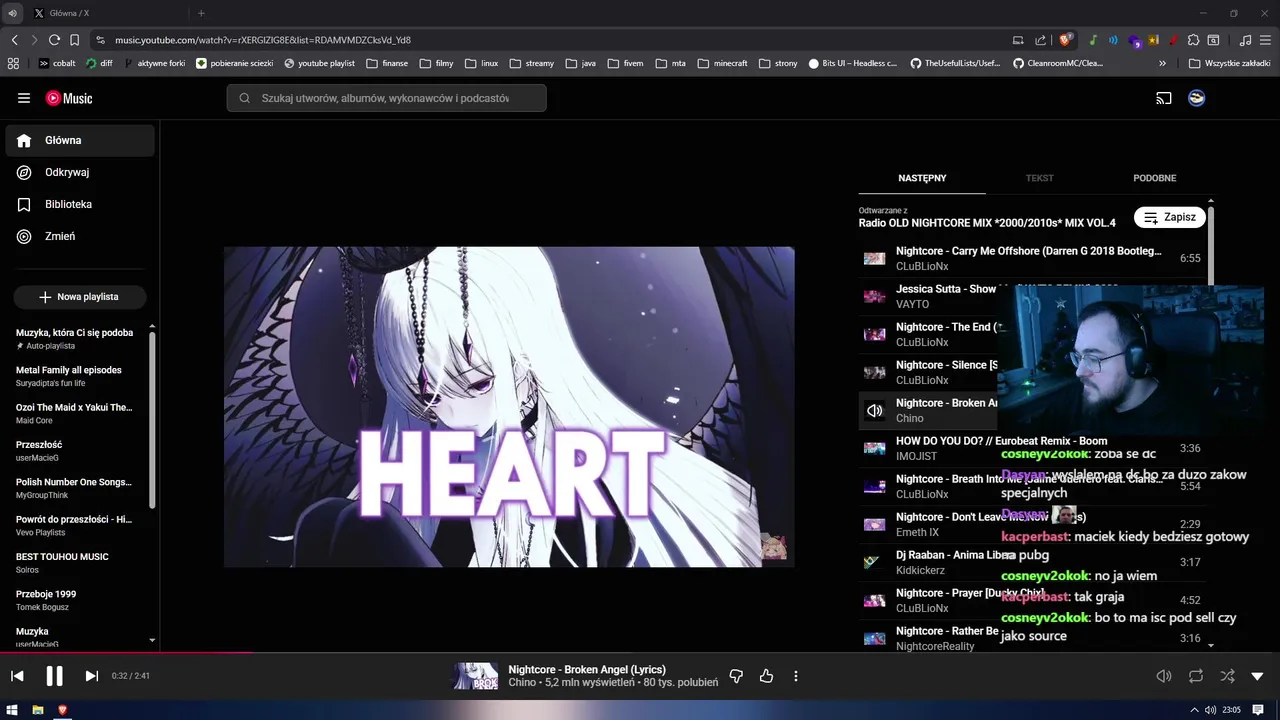The height and width of the screenshot is (720, 1280).
Task: Mute the player volume
Action: [x=1164, y=676]
